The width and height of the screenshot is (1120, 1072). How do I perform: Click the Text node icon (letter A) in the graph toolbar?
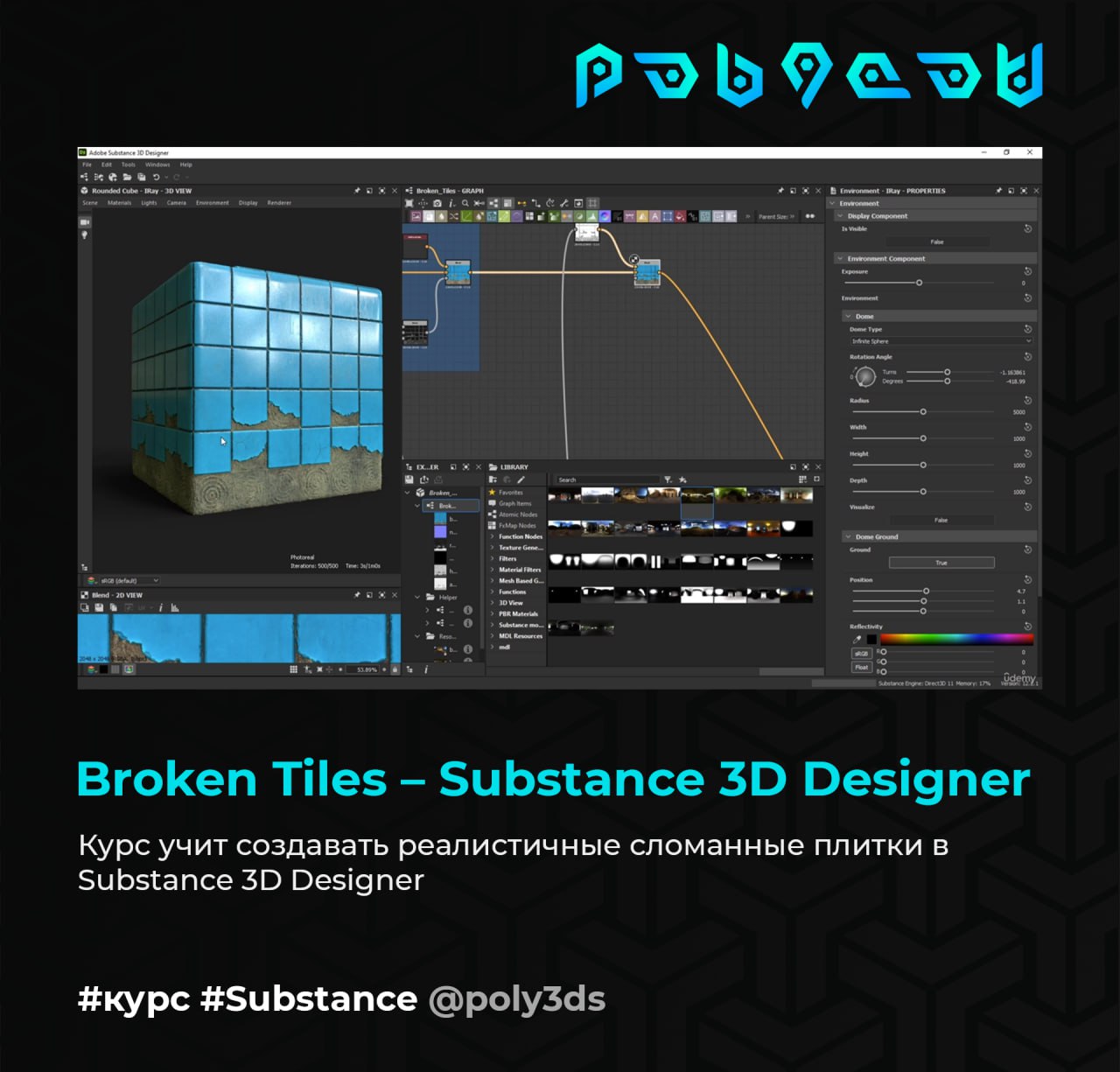(654, 216)
